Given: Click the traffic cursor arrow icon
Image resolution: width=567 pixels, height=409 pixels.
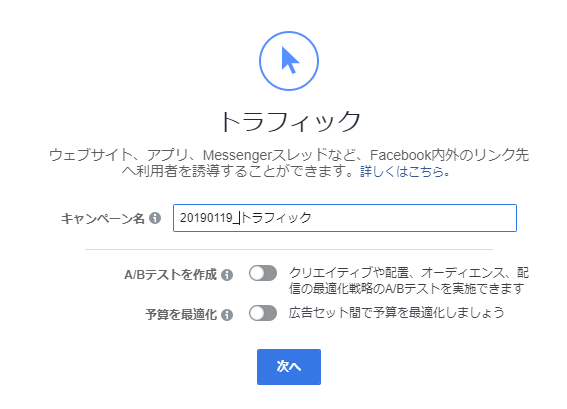Looking at the screenshot, I should click(290, 60).
